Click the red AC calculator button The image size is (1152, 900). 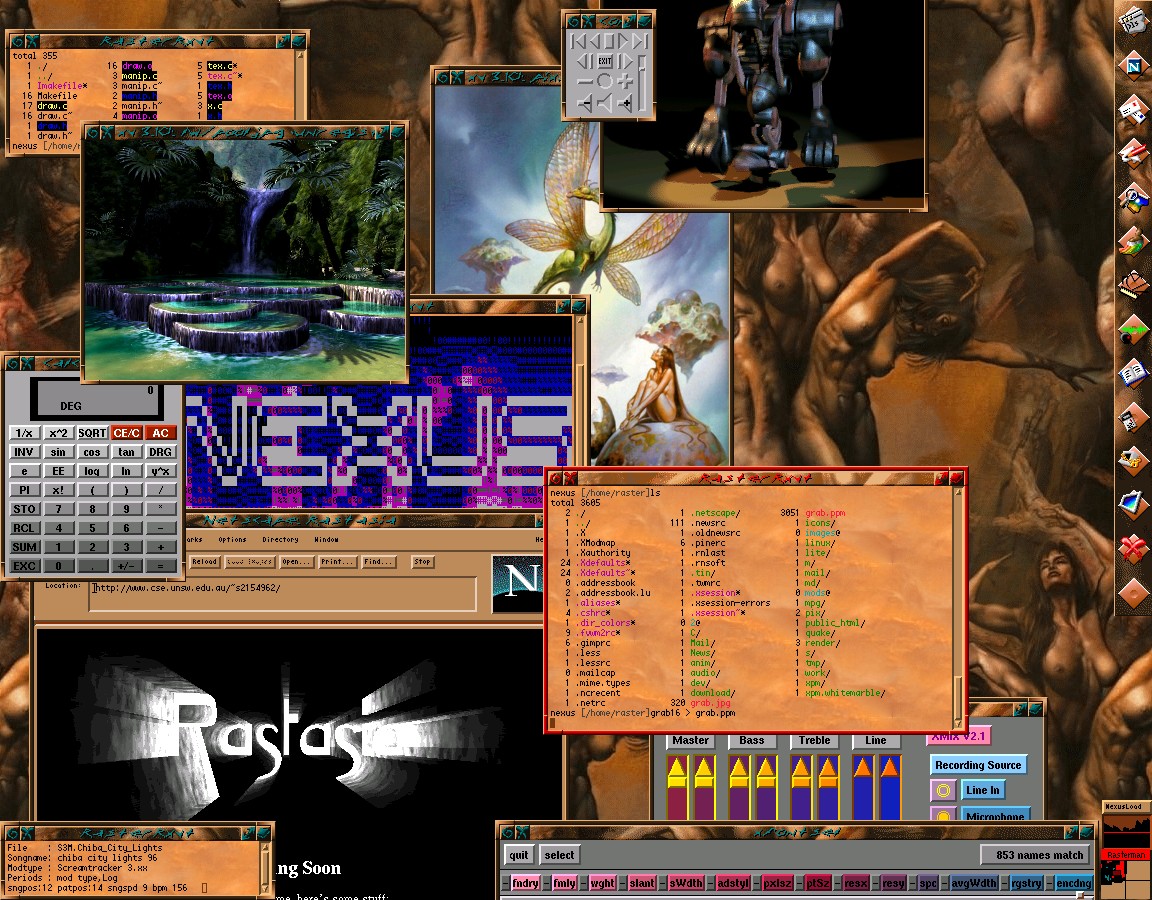pos(160,433)
